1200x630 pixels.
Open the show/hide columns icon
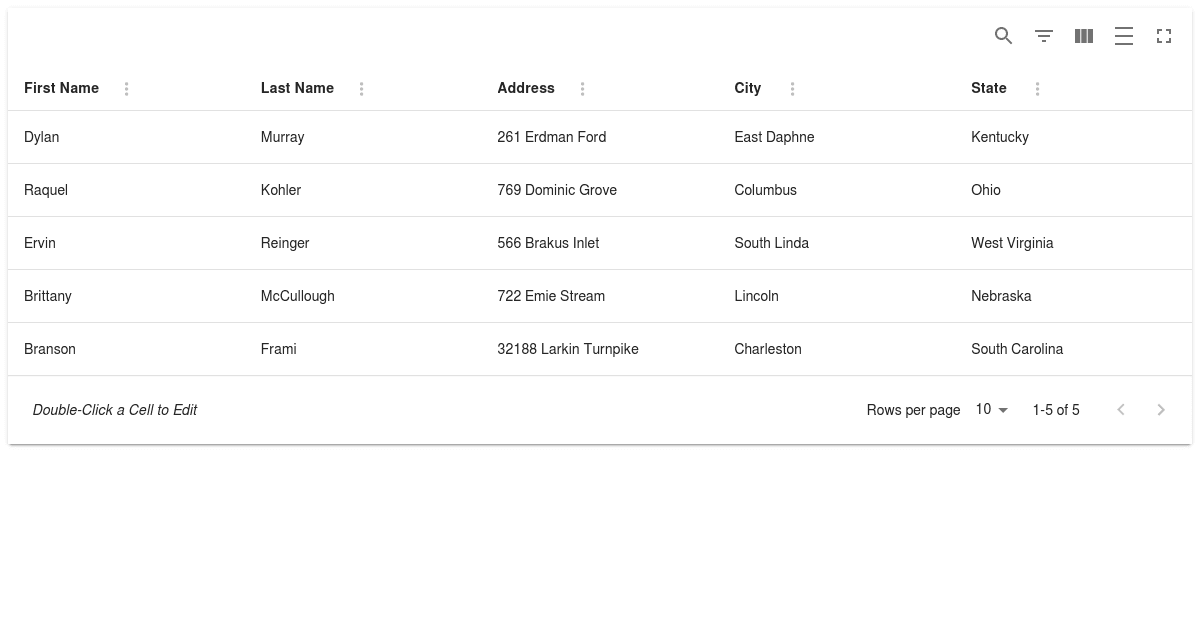coord(1084,36)
